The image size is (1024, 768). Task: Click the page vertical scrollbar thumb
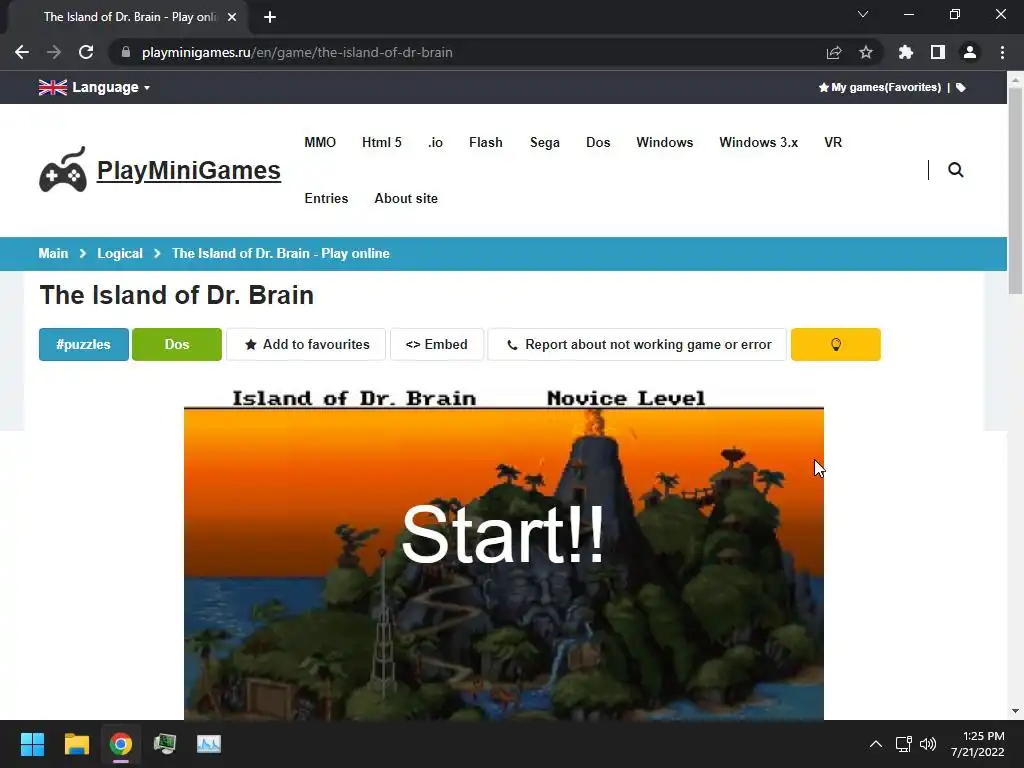1015,189
